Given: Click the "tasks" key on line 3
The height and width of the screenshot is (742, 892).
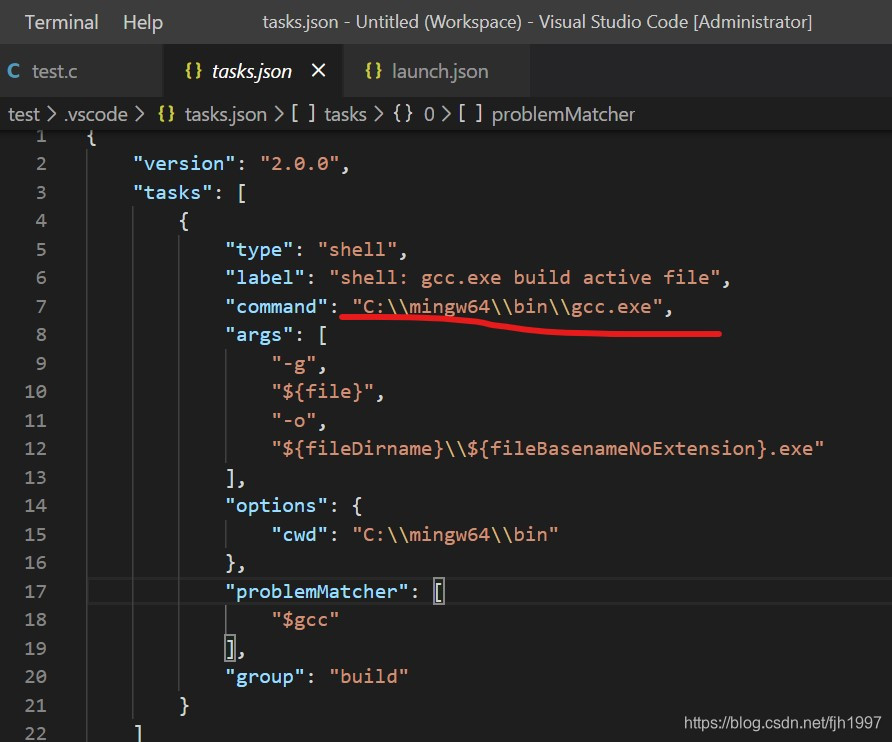Looking at the screenshot, I should pos(172,192).
